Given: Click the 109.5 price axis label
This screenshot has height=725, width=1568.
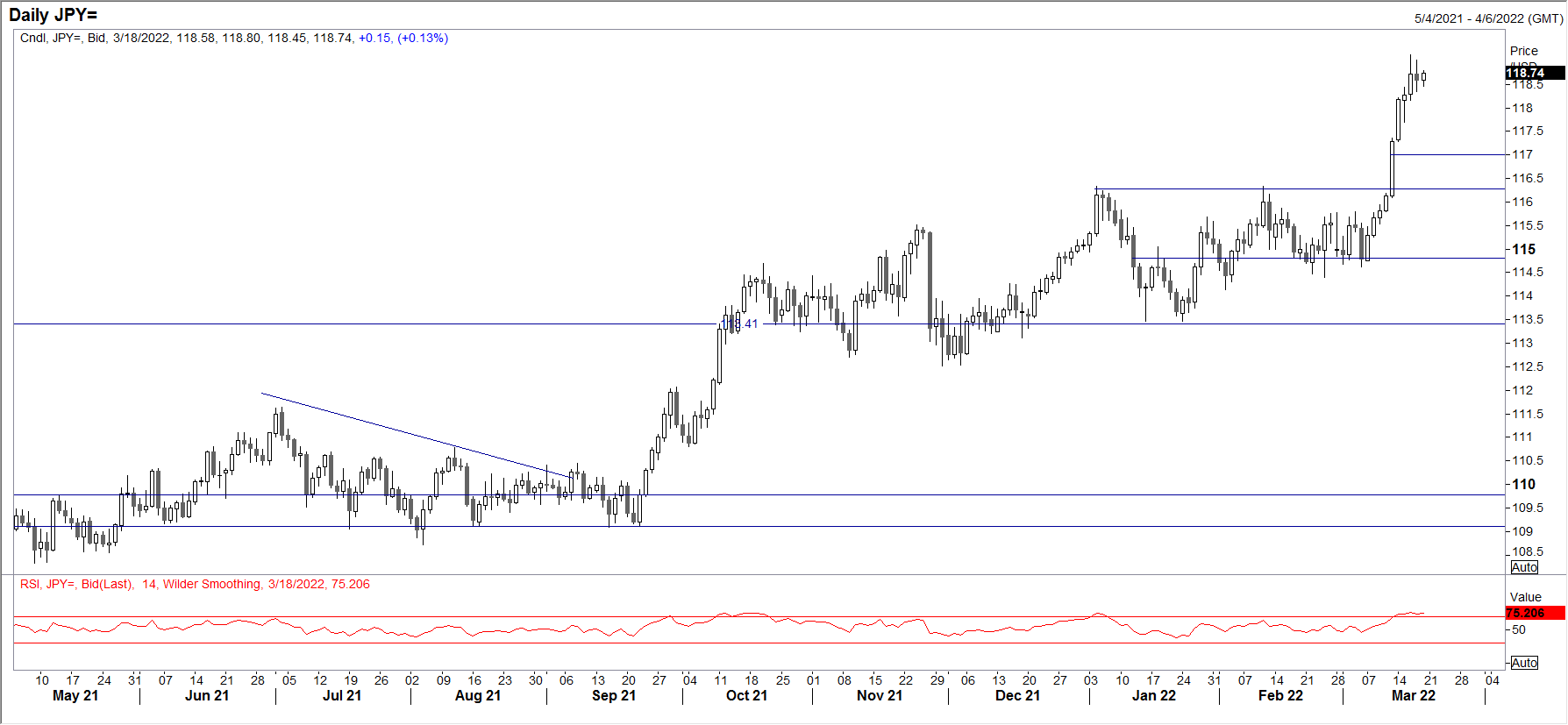Looking at the screenshot, I should pyautogui.click(x=1528, y=508).
